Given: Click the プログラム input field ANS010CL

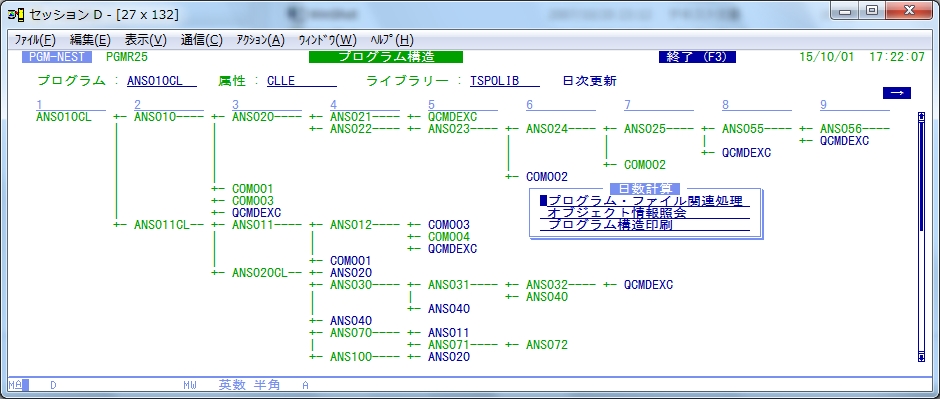Looking at the screenshot, I should (x=162, y=81).
